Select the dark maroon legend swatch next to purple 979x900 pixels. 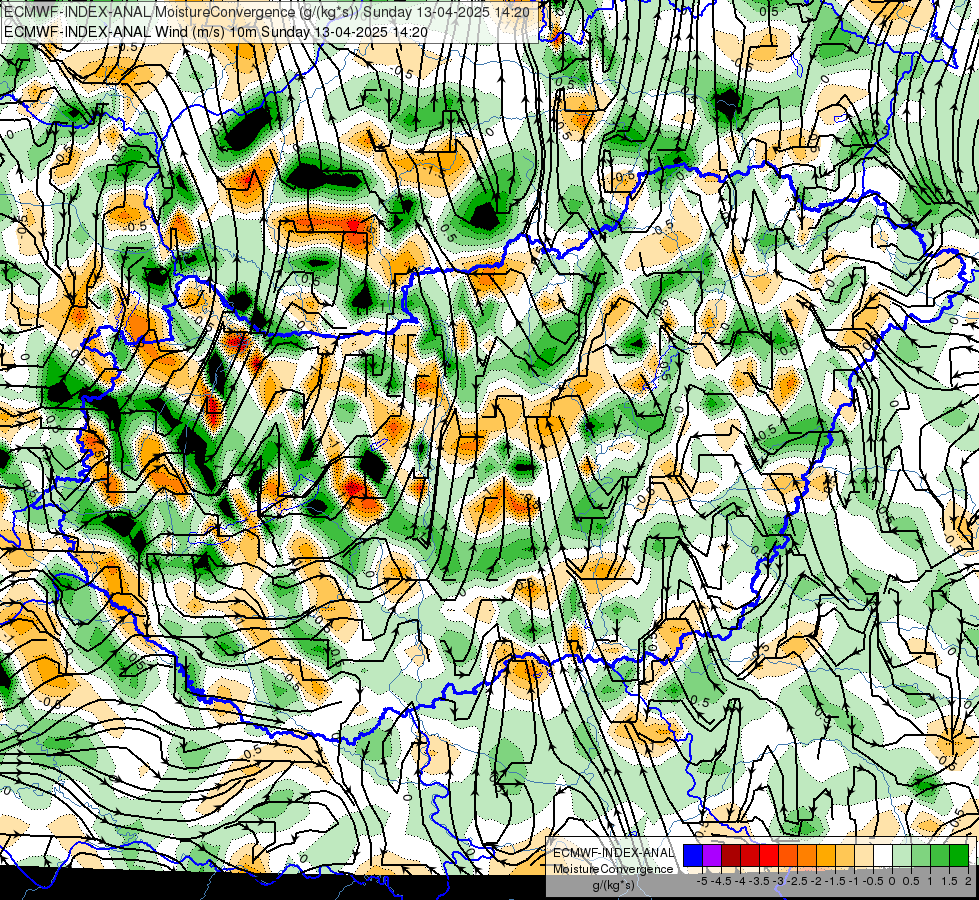[731, 855]
